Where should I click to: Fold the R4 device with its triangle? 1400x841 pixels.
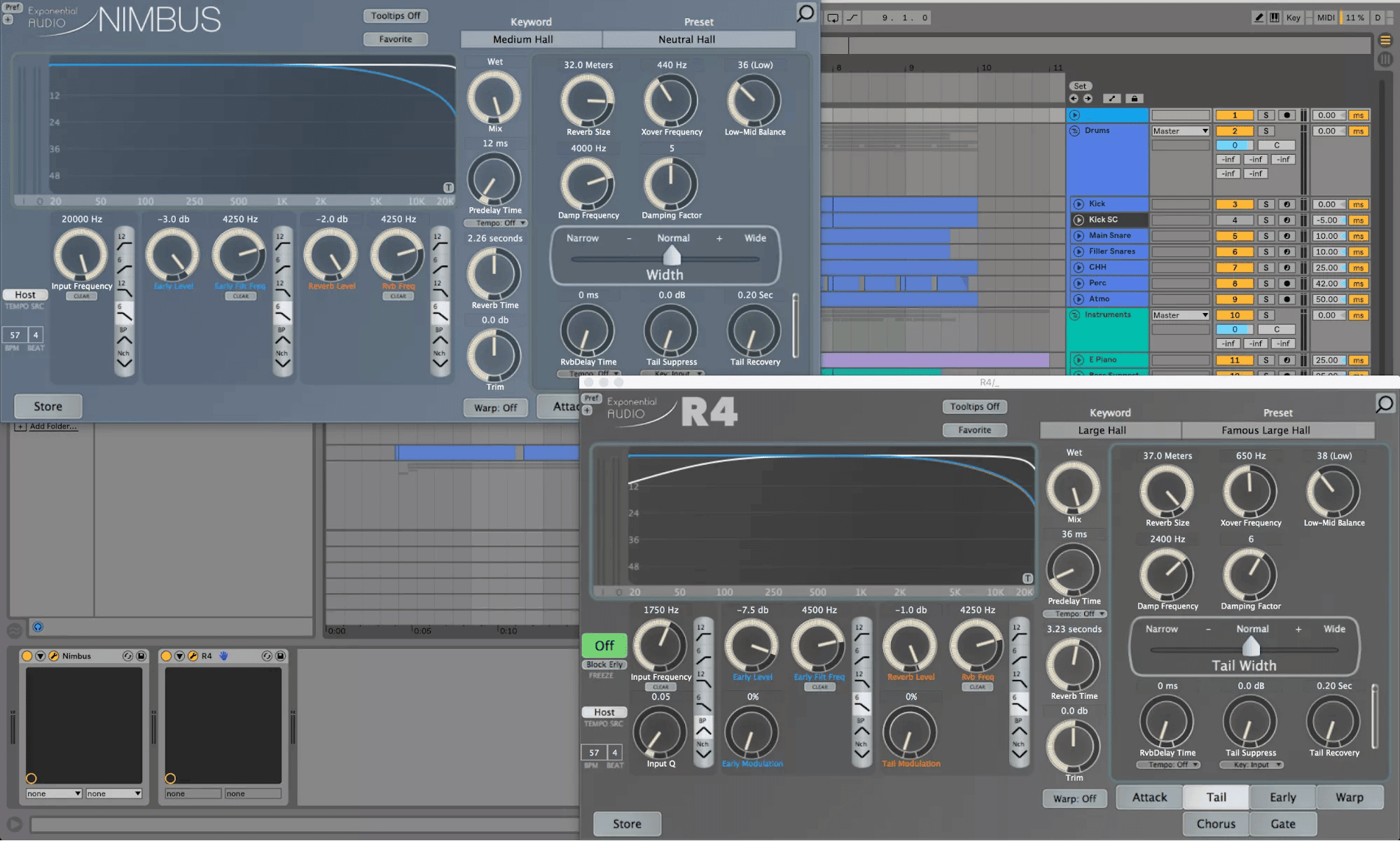point(179,656)
